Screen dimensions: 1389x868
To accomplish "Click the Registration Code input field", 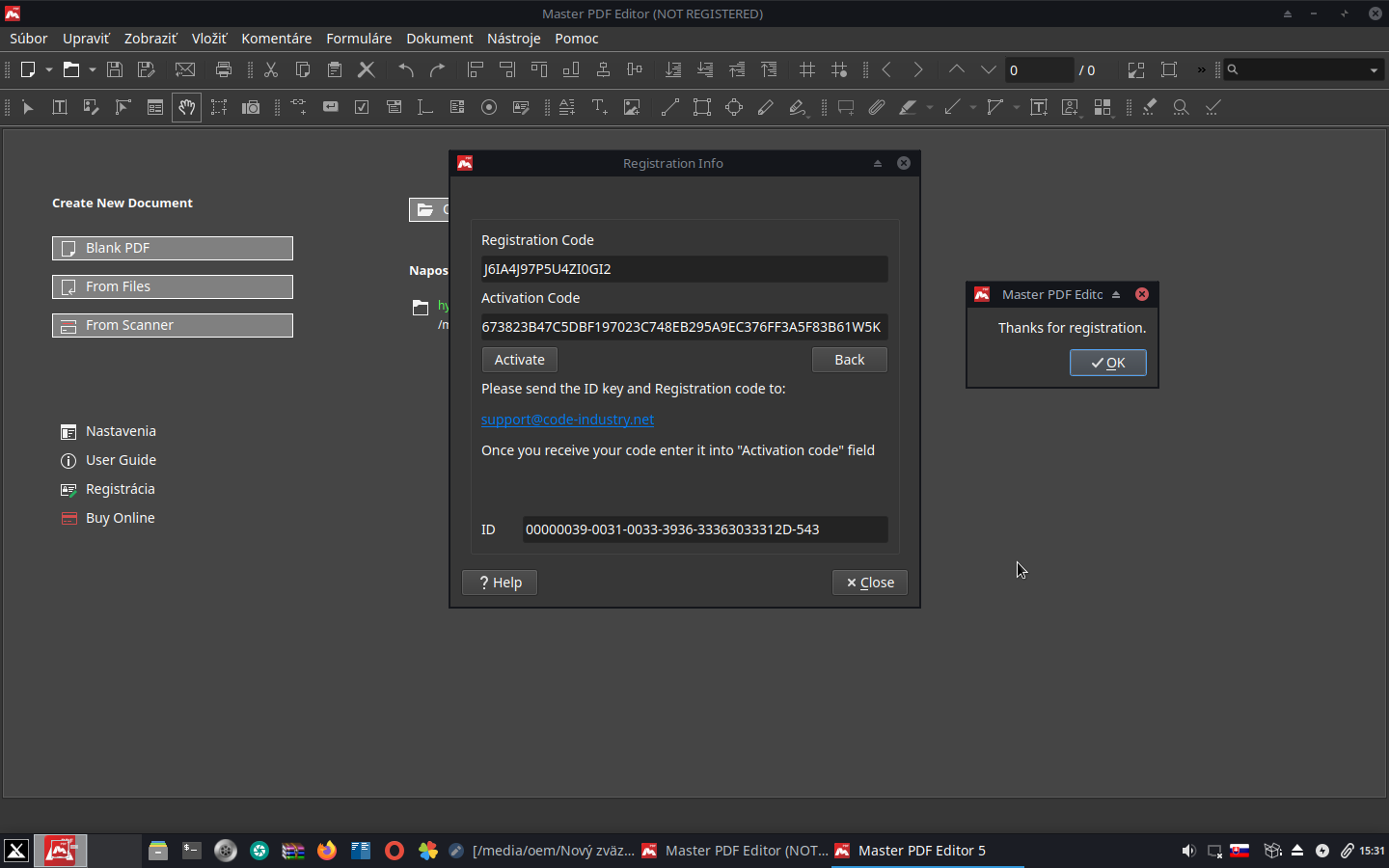I will (x=685, y=269).
